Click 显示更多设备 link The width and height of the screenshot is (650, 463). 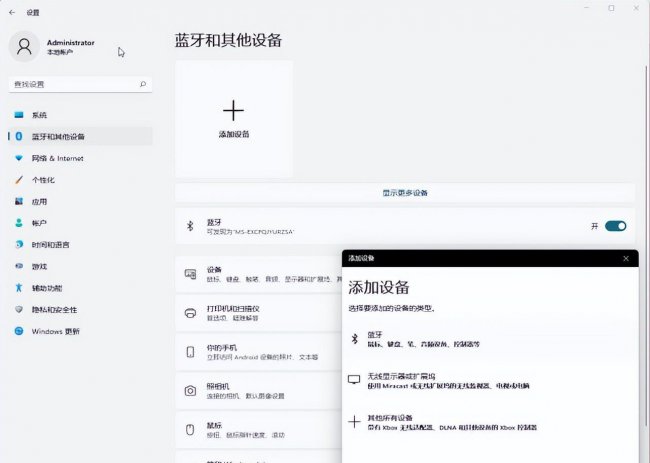405,193
